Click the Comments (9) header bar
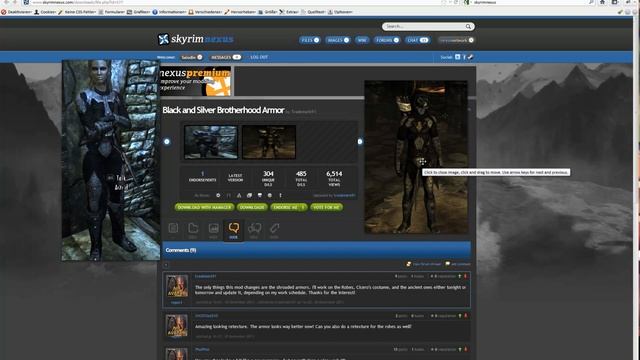Viewport: 640px width, 360px height. (316, 250)
